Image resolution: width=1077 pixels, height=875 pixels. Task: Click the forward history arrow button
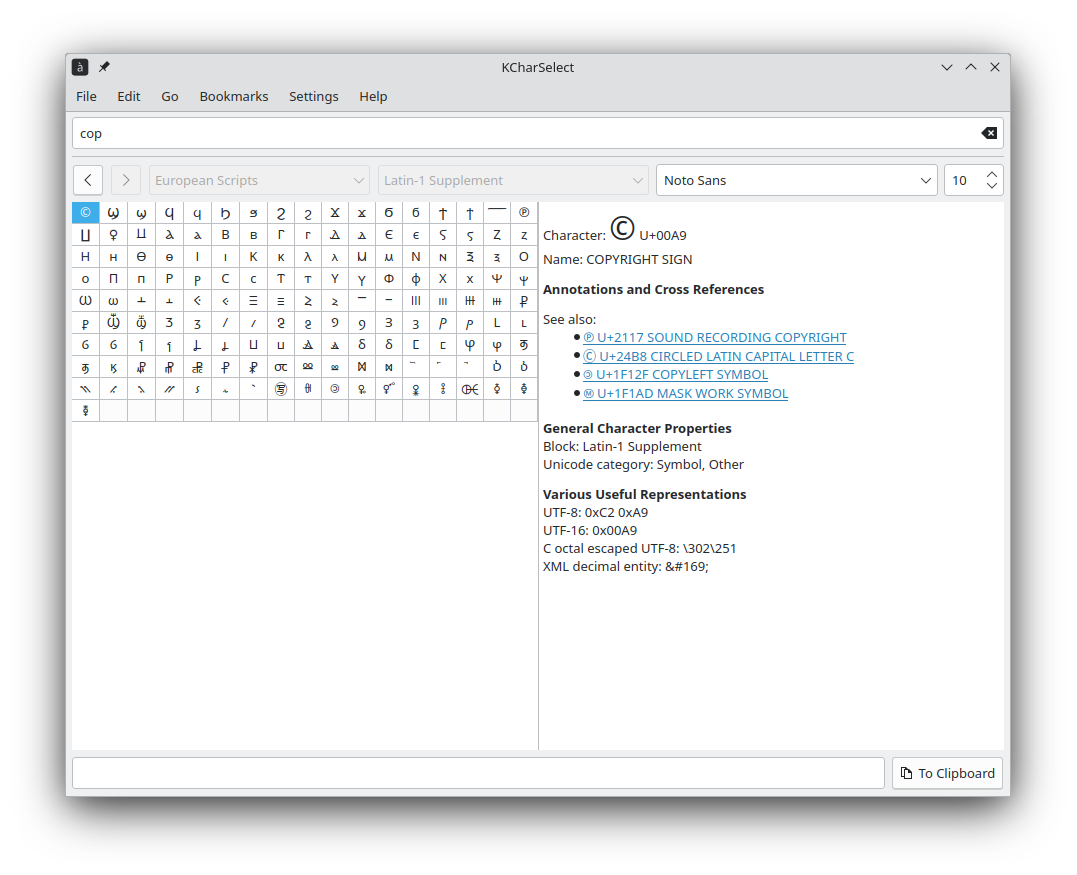click(125, 180)
